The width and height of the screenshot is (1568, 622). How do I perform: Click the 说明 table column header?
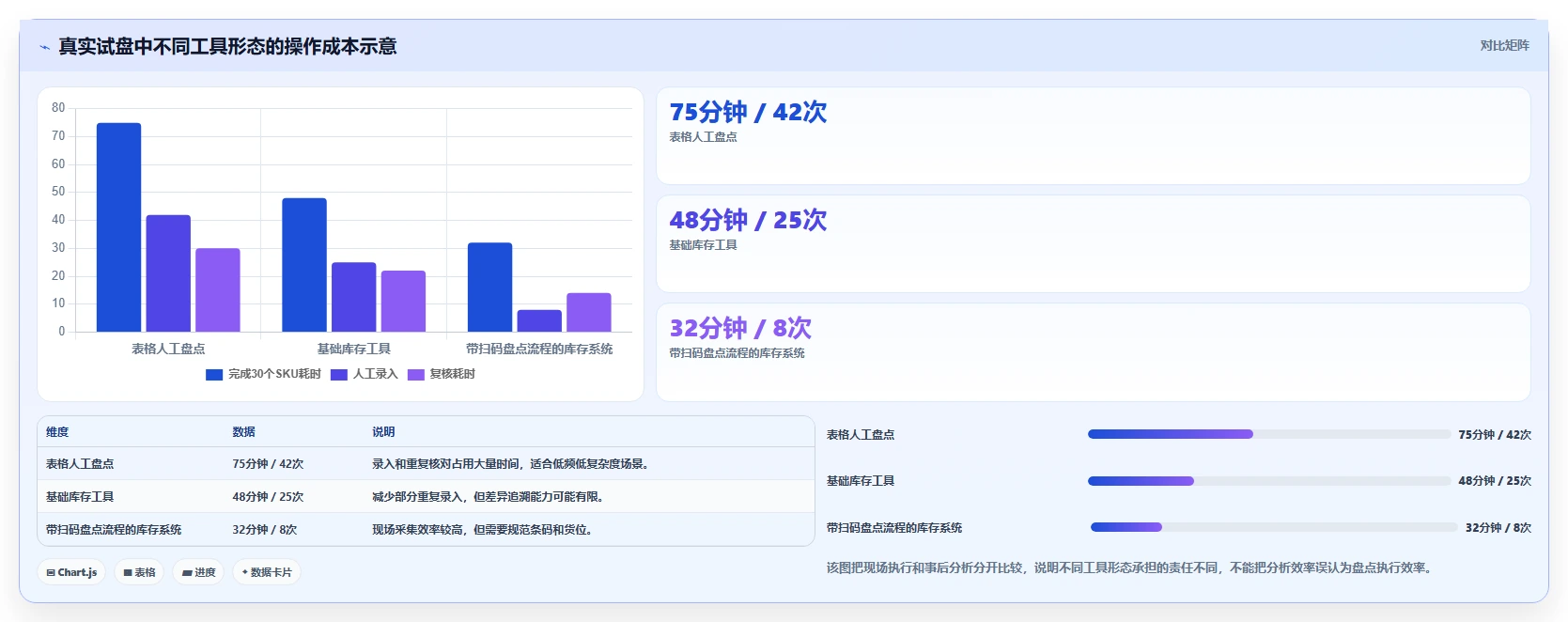click(x=383, y=432)
